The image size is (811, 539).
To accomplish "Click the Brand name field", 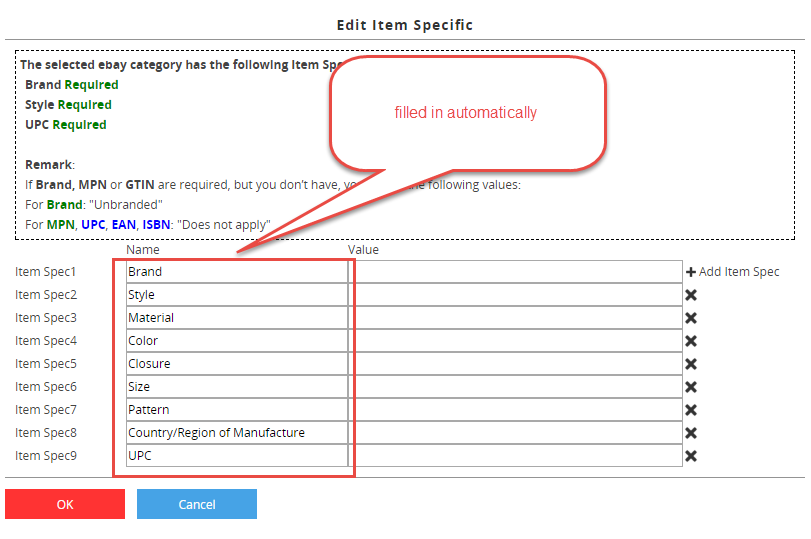I will [x=237, y=272].
